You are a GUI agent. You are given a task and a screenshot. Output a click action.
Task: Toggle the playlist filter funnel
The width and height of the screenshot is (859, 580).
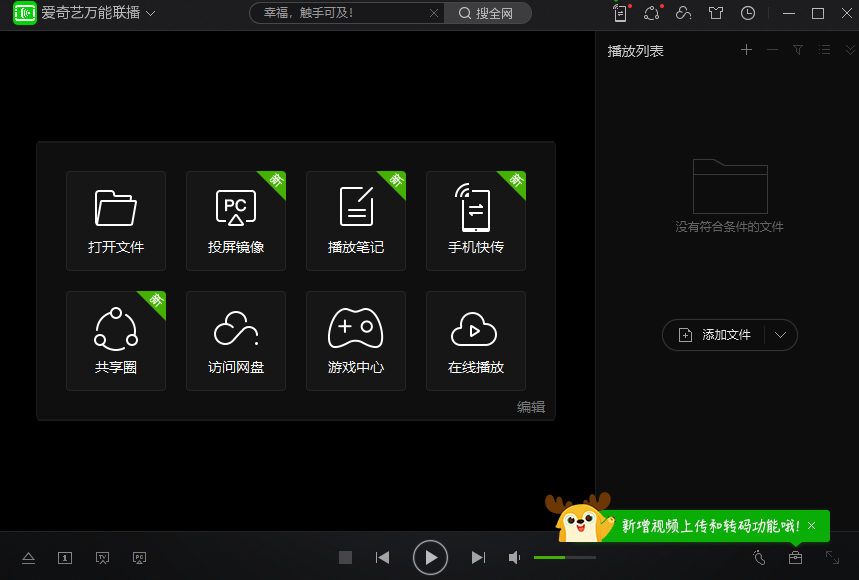[800, 49]
